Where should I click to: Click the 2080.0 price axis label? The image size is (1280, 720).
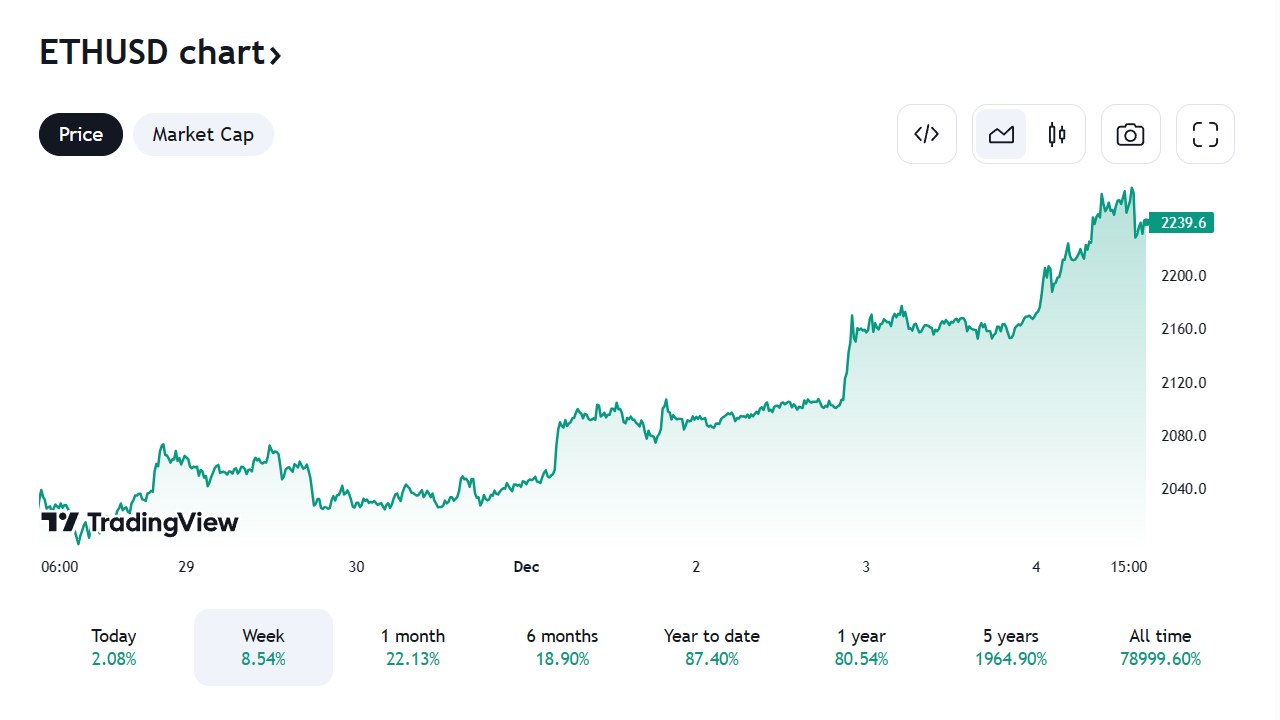click(x=1184, y=436)
